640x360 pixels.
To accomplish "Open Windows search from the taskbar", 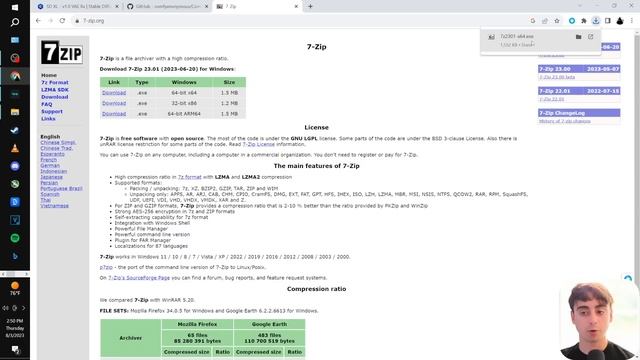I will [x=15, y=22].
